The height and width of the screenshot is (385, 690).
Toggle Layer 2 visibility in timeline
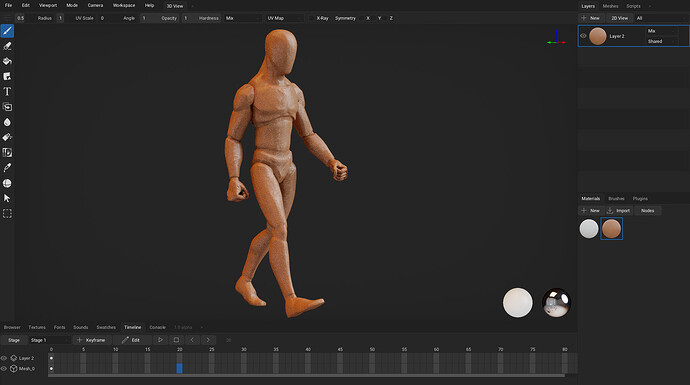coord(4,358)
